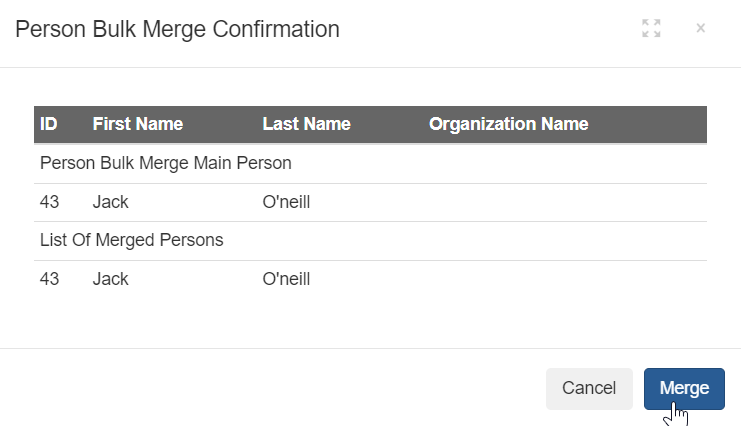Close the merge confirmation dialog
The height and width of the screenshot is (426, 741).
coord(700,28)
